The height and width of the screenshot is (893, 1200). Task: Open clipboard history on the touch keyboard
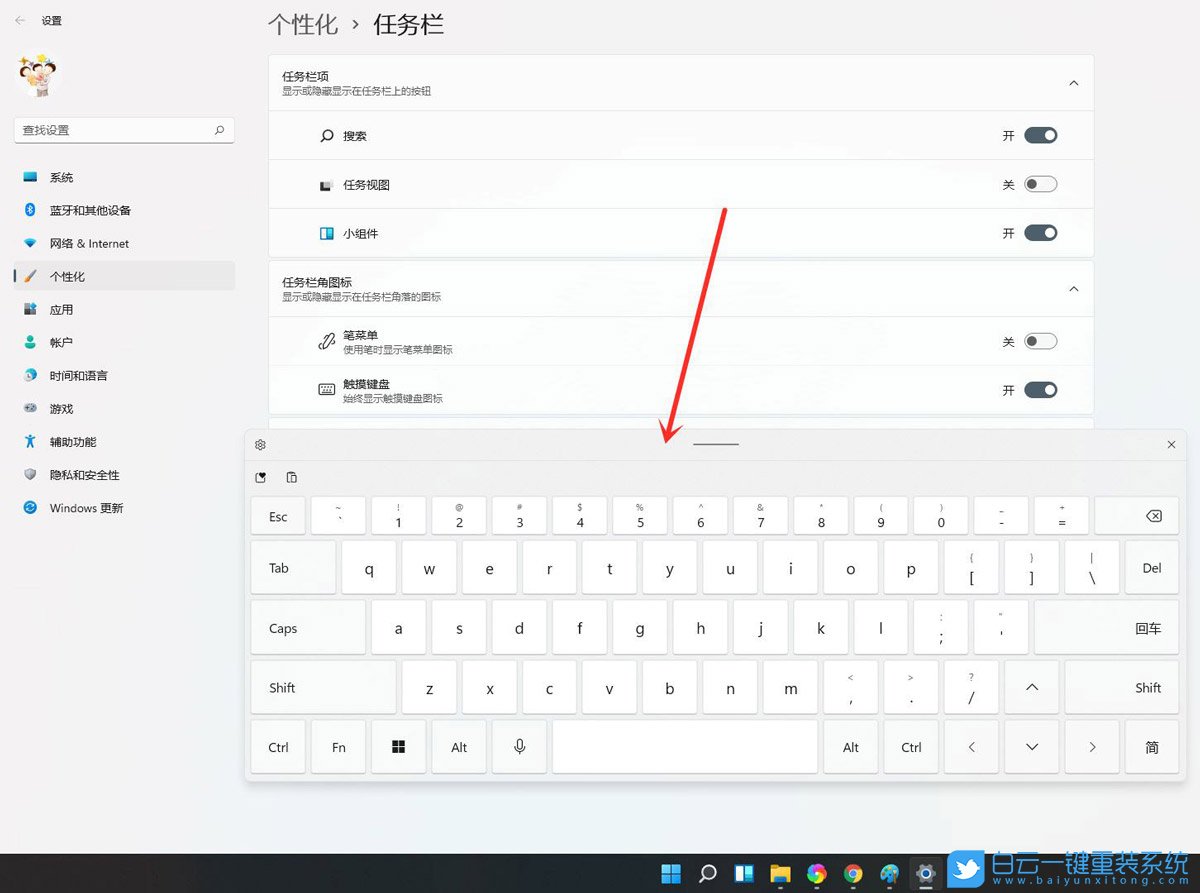[291, 477]
